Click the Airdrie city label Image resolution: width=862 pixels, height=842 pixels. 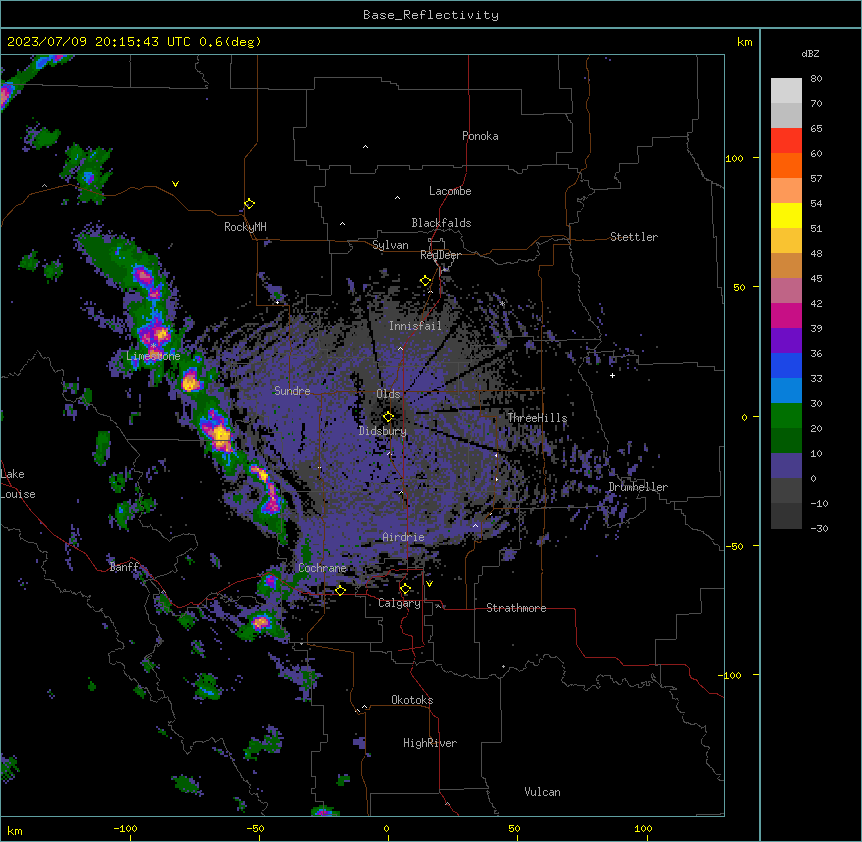pyautogui.click(x=403, y=537)
